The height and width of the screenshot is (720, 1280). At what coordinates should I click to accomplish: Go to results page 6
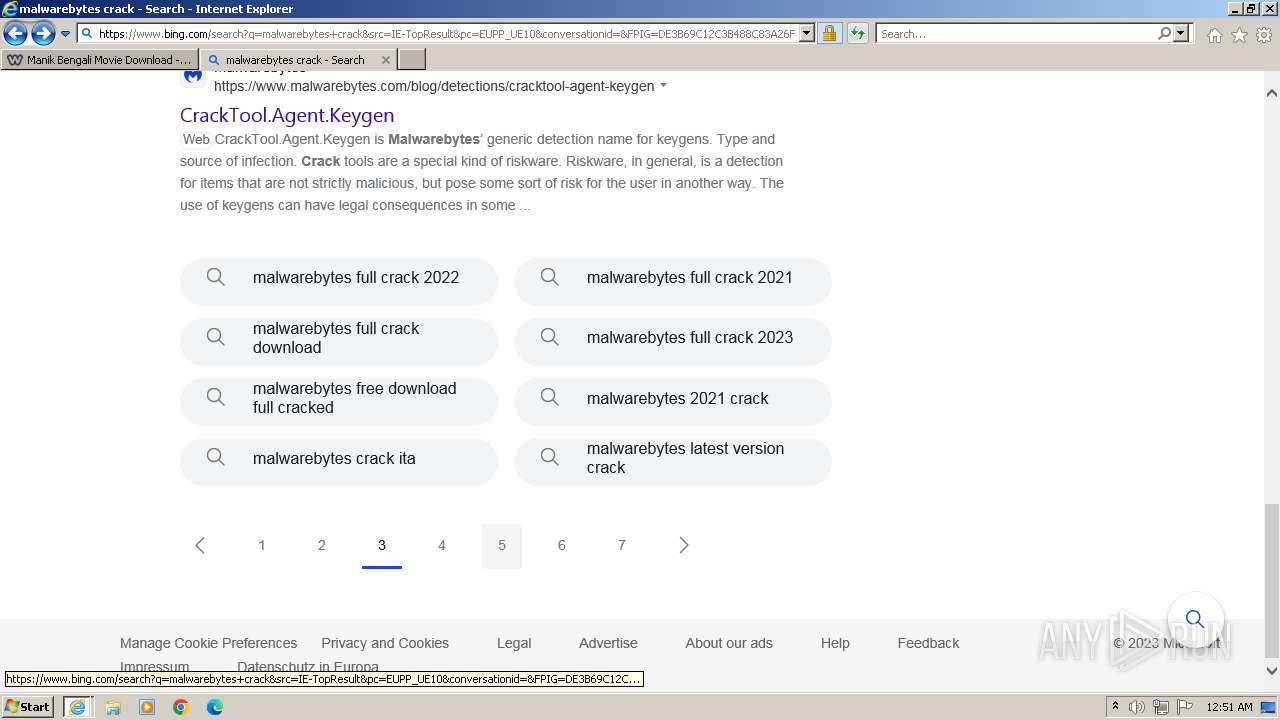pyautogui.click(x=562, y=545)
